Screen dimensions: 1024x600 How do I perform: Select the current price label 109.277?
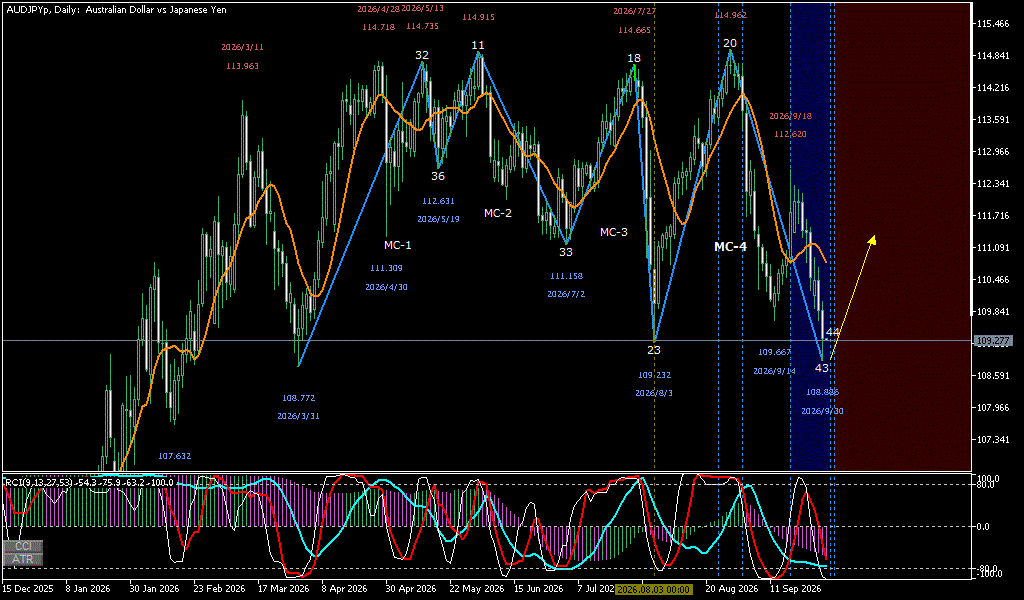click(993, 341)
